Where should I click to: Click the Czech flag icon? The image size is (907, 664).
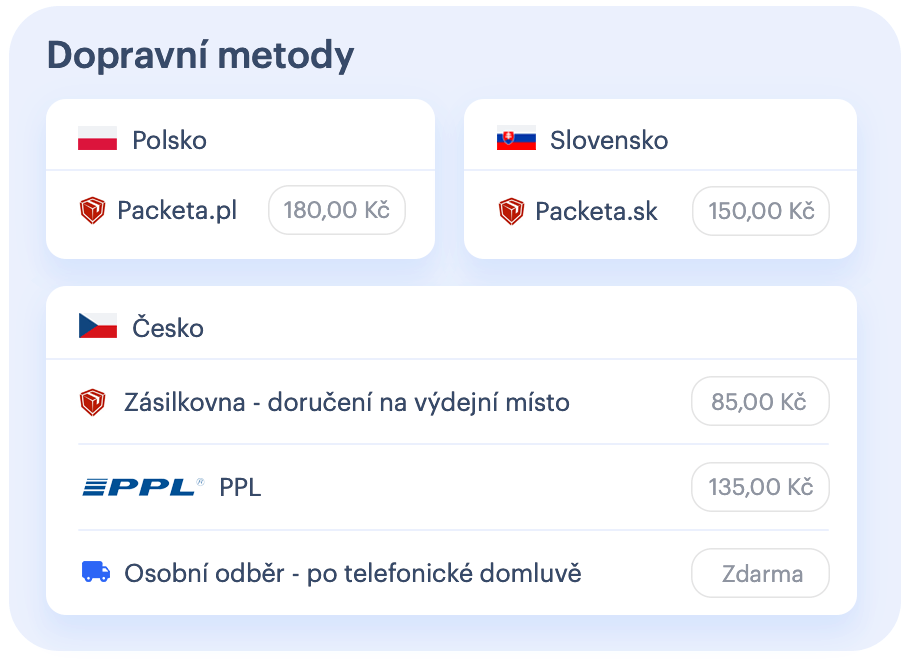click(96, 327)
